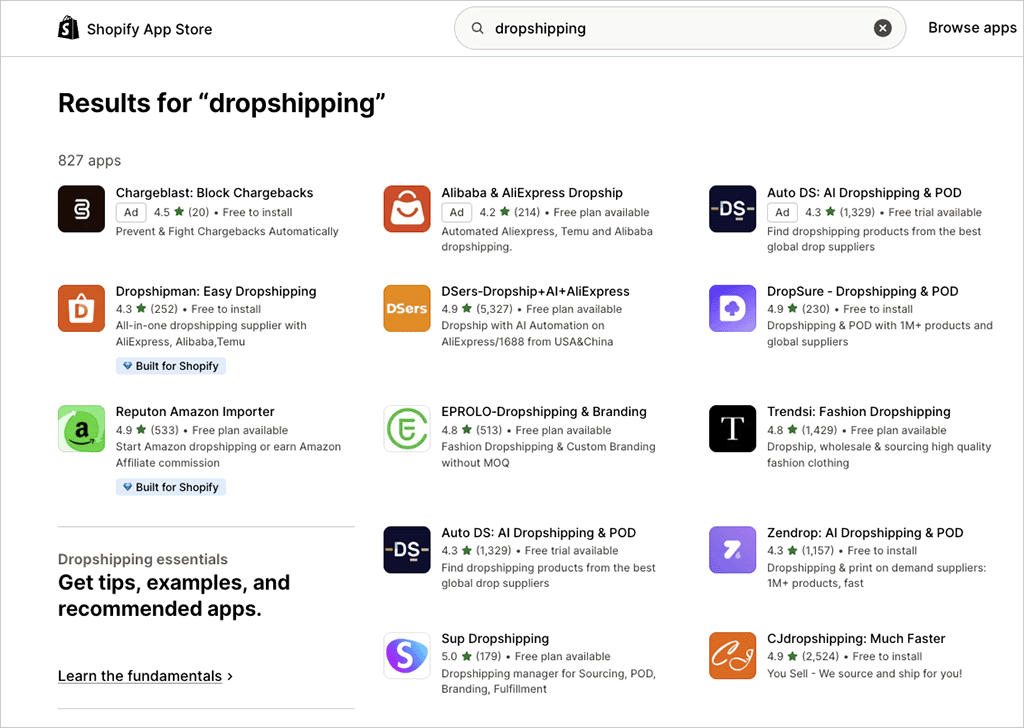
Task: Open Zendrop: AI Dropshipping & POD title
Action: (865, 533)
